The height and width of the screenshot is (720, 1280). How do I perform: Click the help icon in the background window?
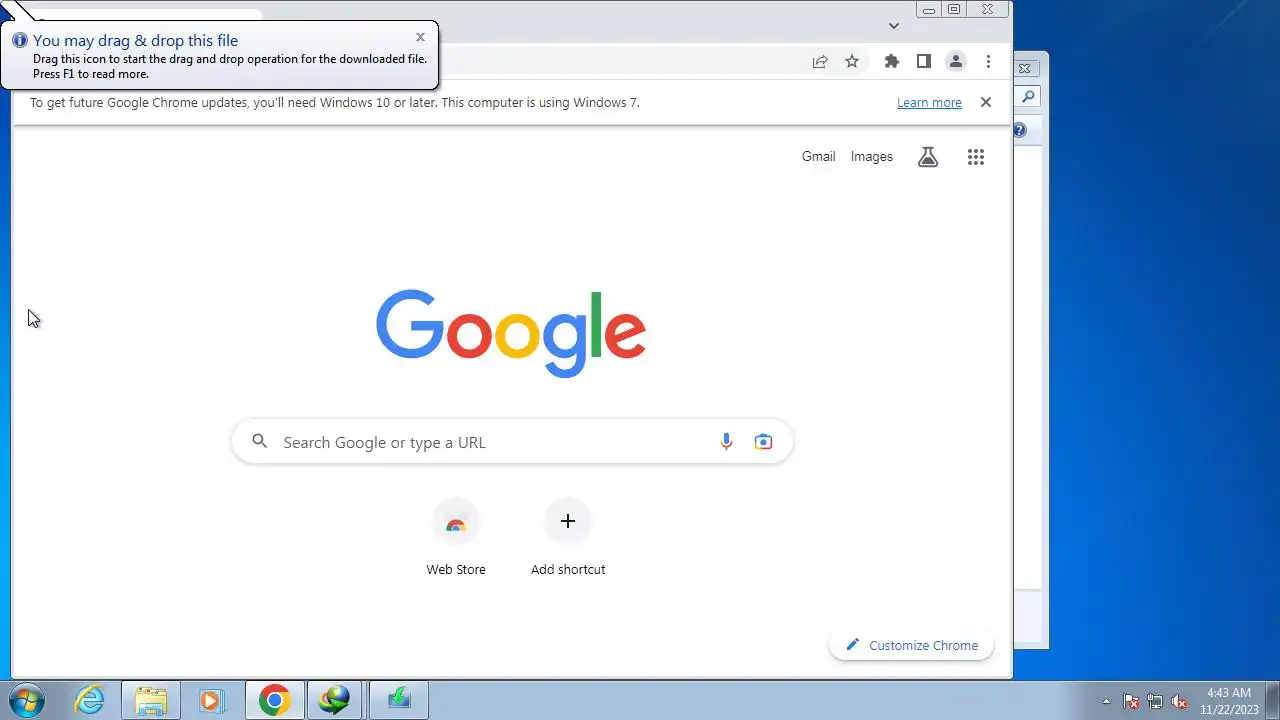[1020, 130]
